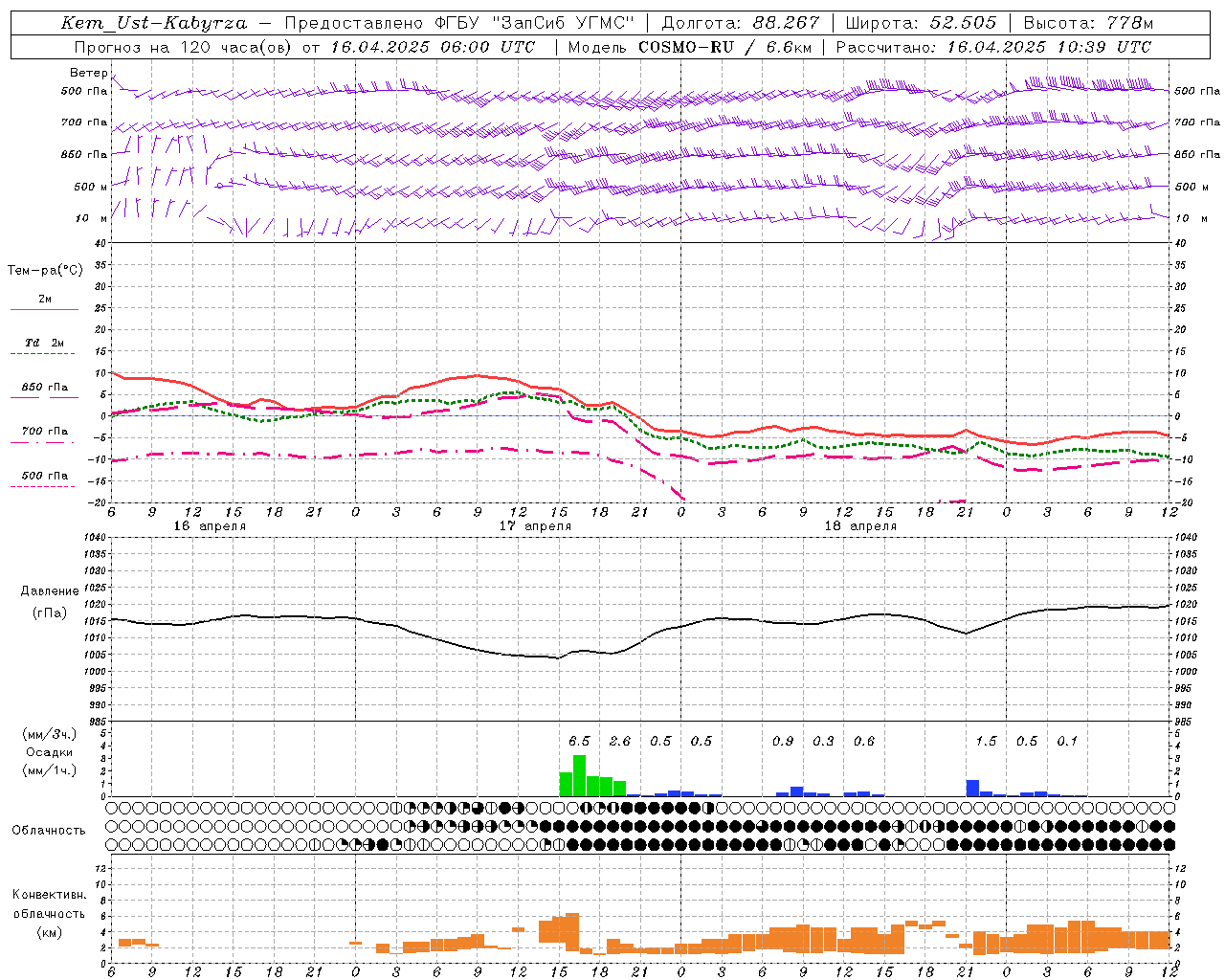Click the tallest blue precipitation bar below 1.5

tap(972, 789)
